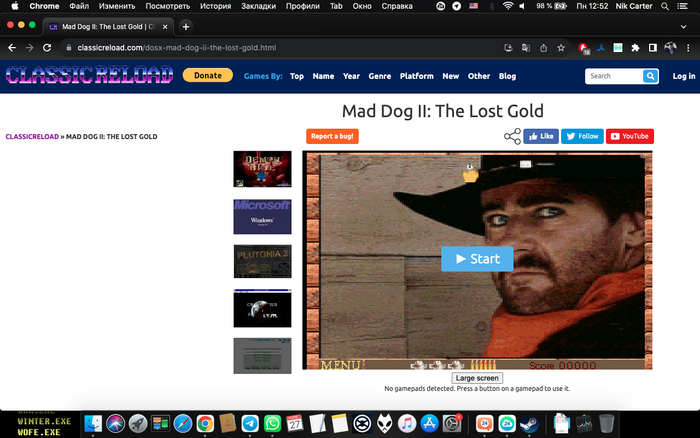Open the Microsoft Windows thumbnail

(x=262, y=217)
